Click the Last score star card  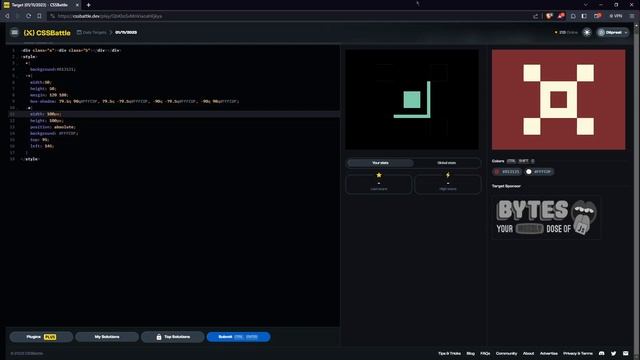click(379, 184)
